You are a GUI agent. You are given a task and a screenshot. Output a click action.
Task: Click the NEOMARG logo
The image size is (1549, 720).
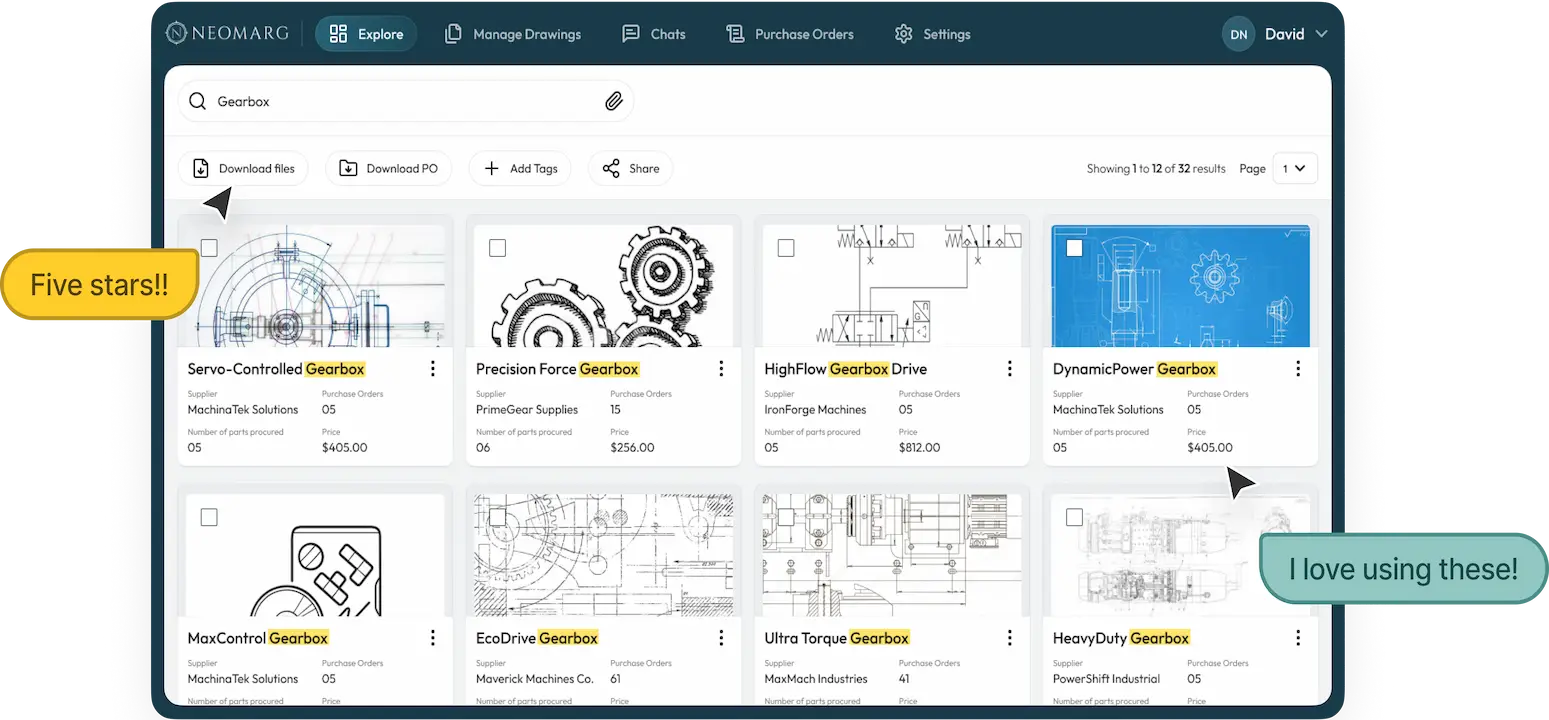click(x=227, y=32)
